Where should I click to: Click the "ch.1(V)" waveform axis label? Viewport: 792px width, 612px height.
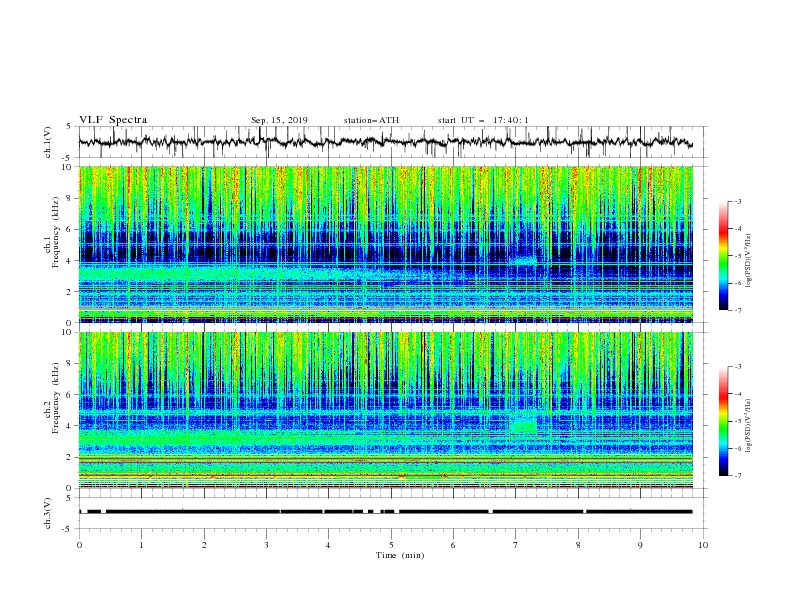pos(48,142)
